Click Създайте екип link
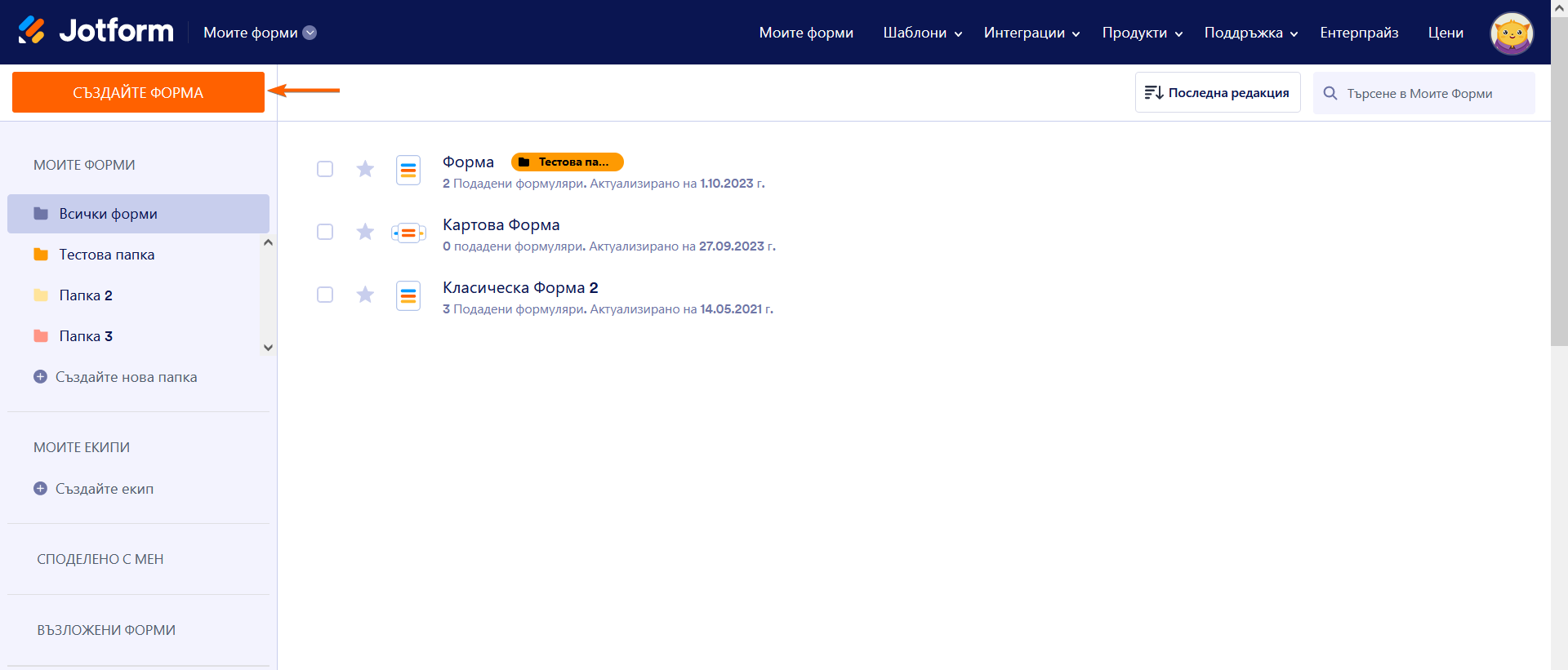The image size is (1568, 670). click(105, 489)
